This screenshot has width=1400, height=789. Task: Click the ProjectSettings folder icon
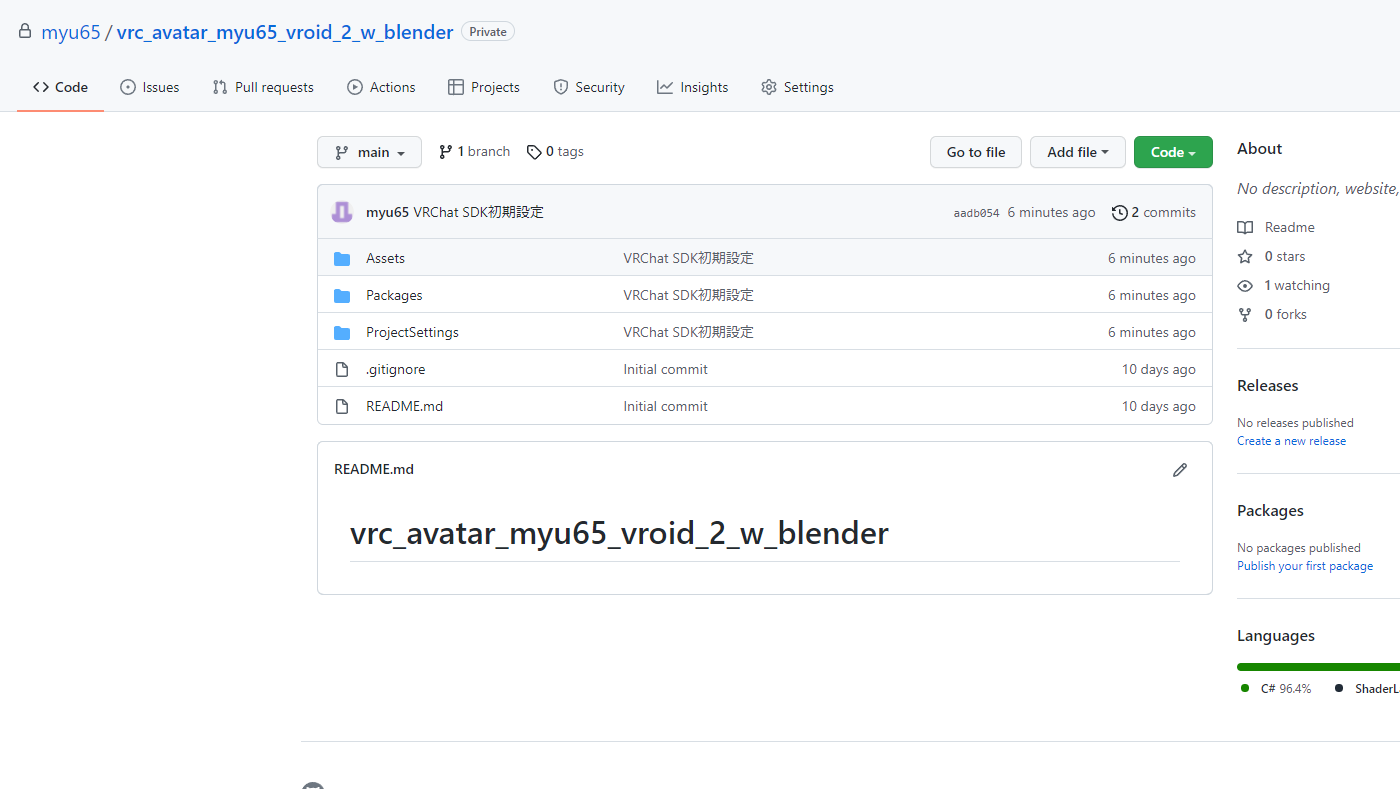pos(342,332)
